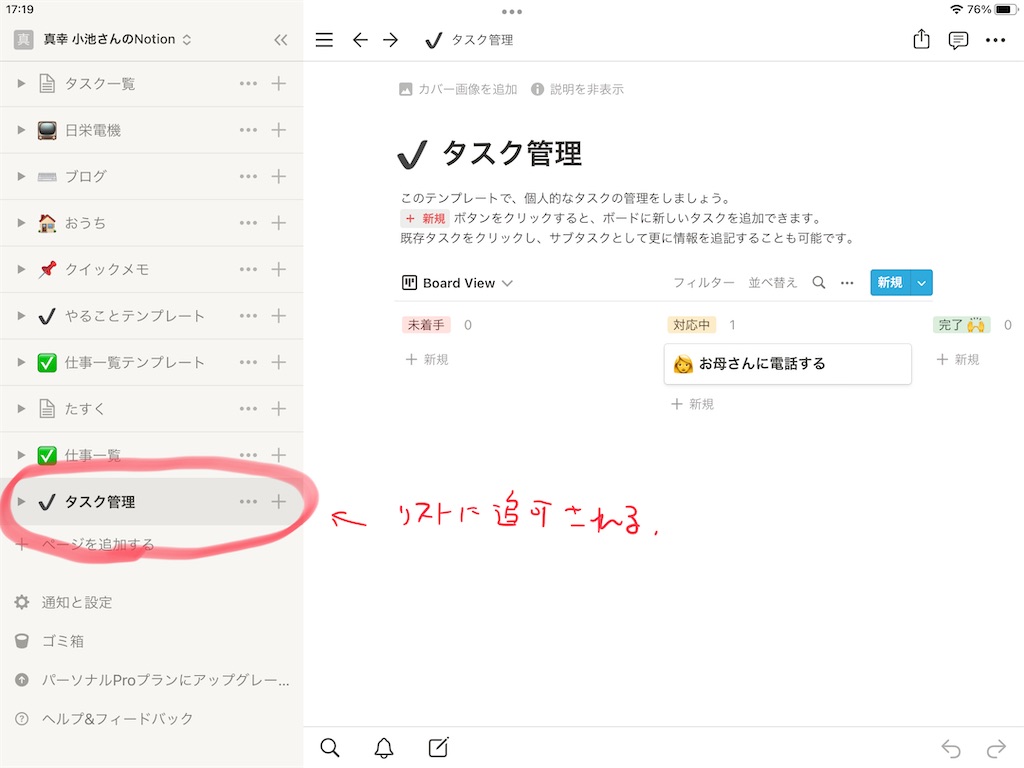Expand the 仕事一覧テンプレート page tree
The width and height of the screenshot is (1024, 768).
21,362
